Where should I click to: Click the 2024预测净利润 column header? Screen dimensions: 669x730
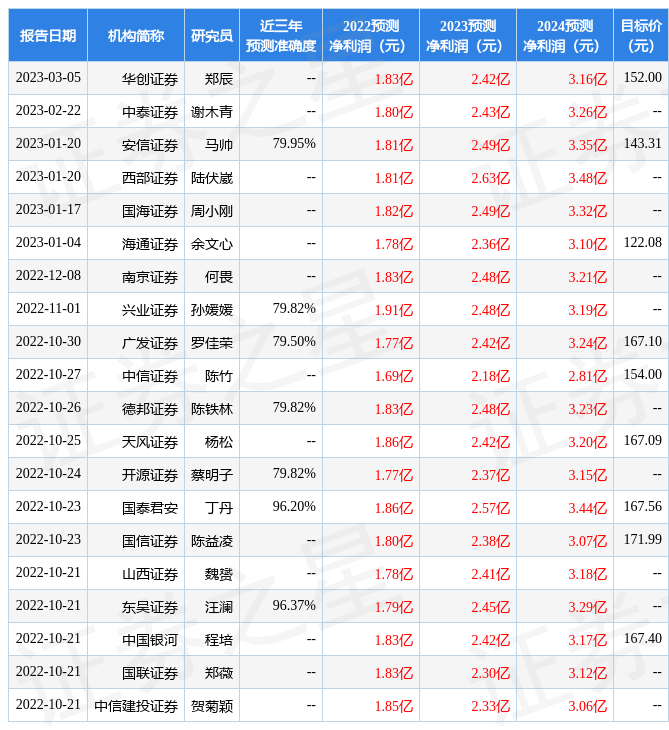(565, 35)
